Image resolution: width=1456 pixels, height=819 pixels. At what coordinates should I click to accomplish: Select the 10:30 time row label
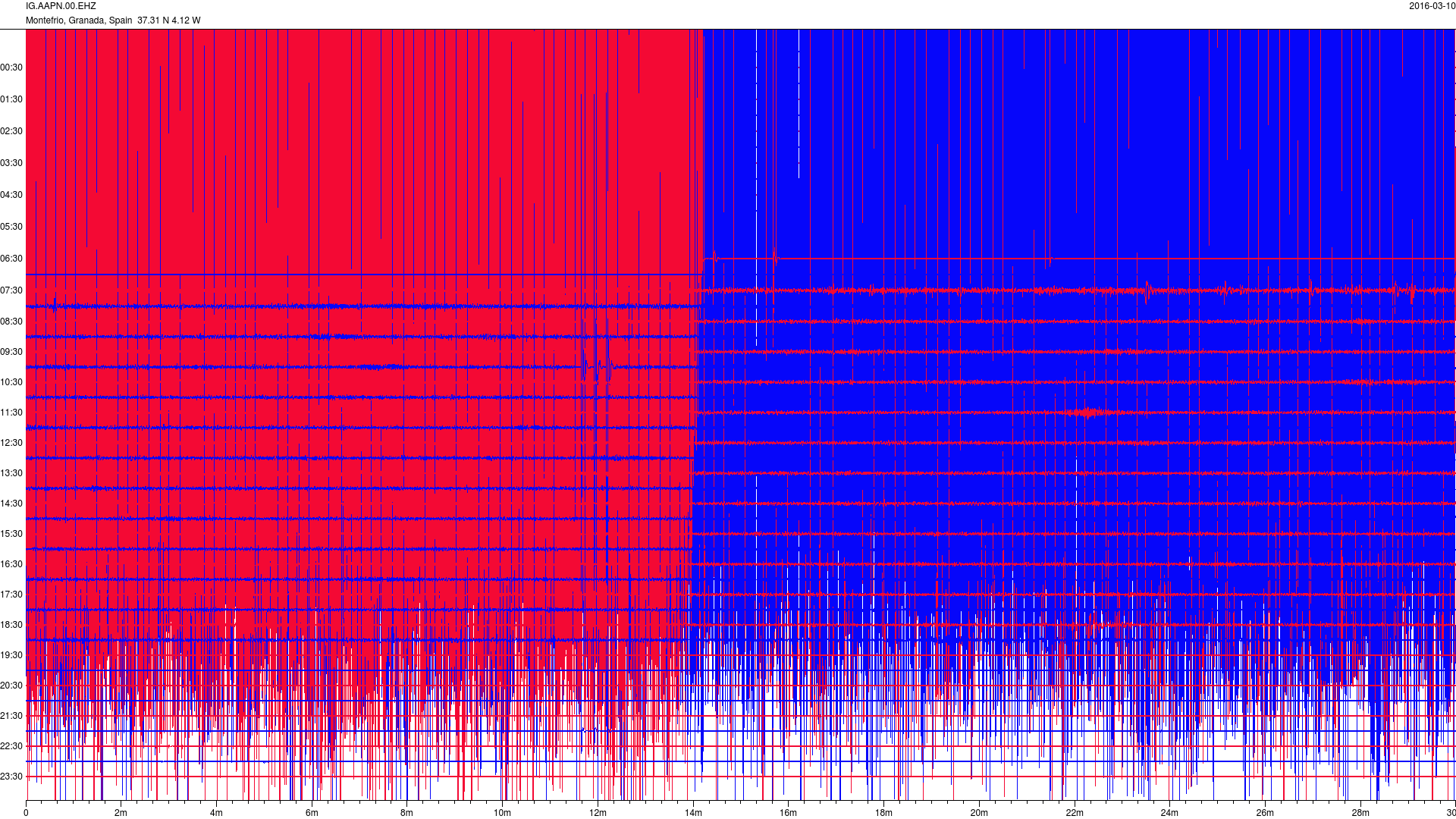pyautogui.click(x=11, y=382)
